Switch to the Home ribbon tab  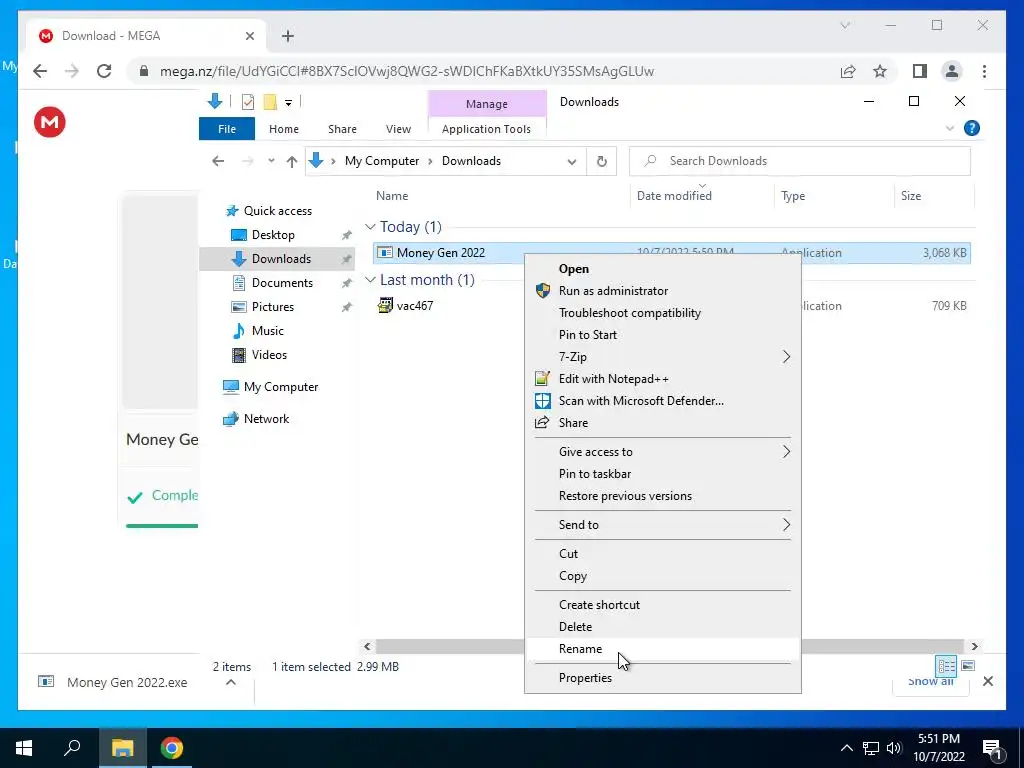(x=283, y=129)
